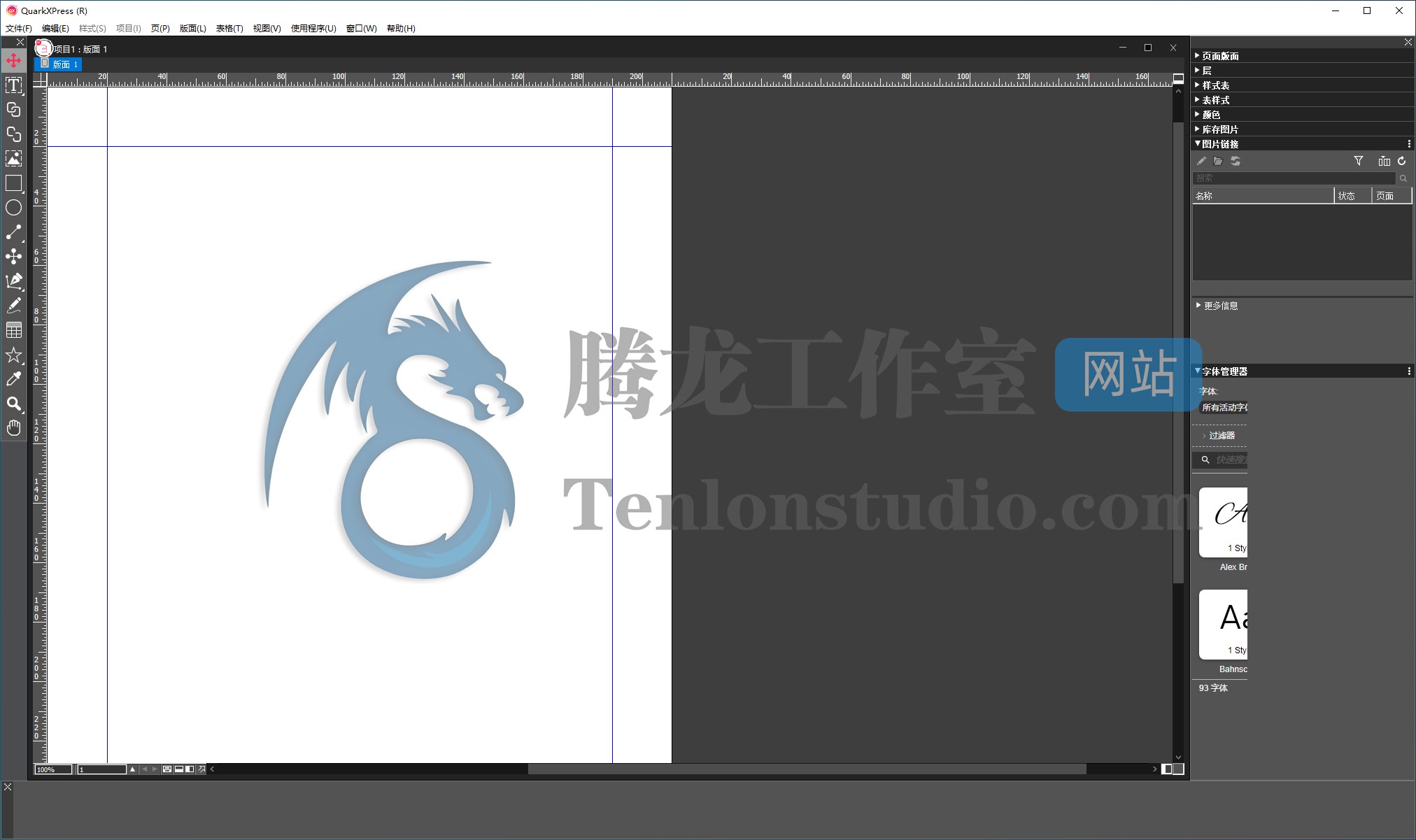
Task: Select the Bezier Pen tool
Action: click(13, 281)
